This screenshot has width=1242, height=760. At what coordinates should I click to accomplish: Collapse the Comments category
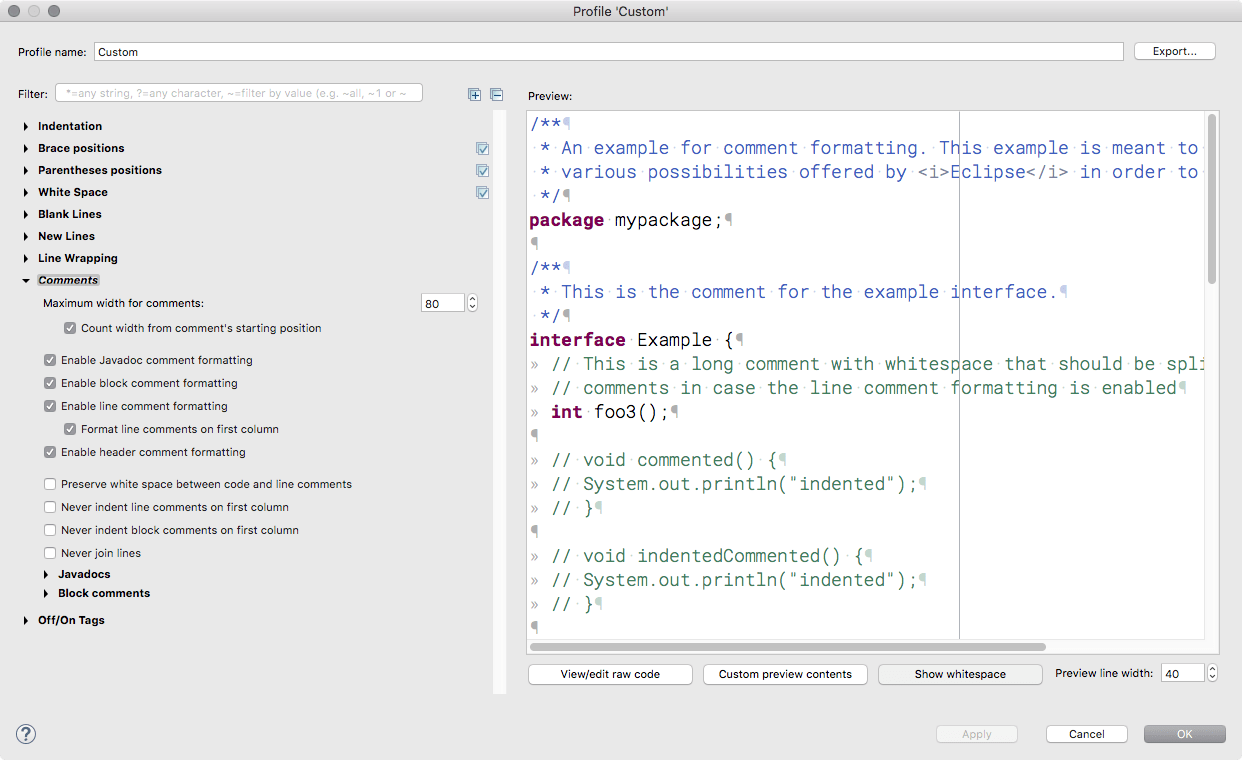[x=25, y=280]
